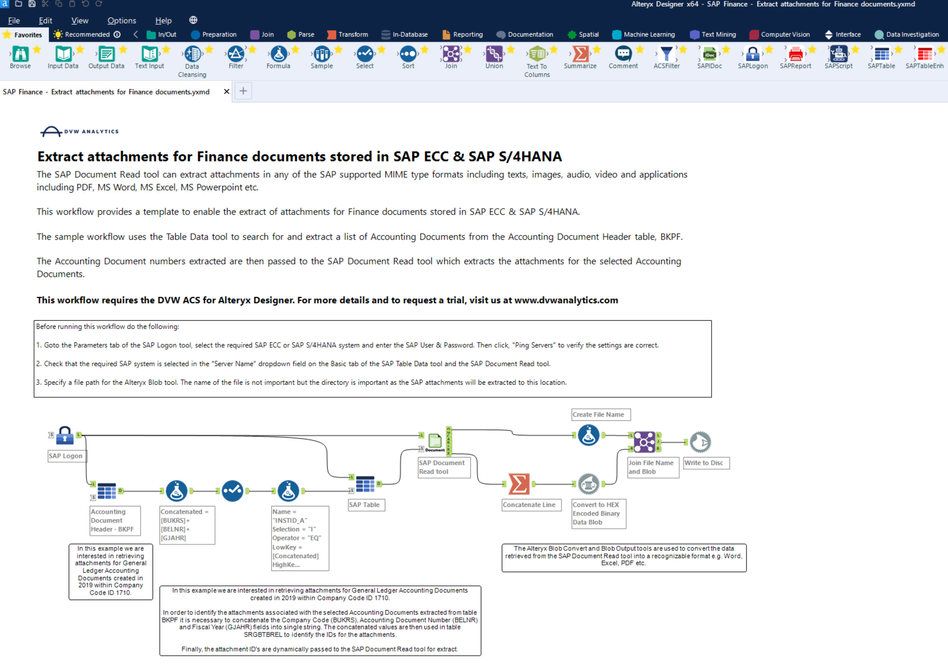Image resolution: width=948 pixels, height=671 pixels.
Task: Close the SAP Finance workflow tab
Action: [227, 91]
